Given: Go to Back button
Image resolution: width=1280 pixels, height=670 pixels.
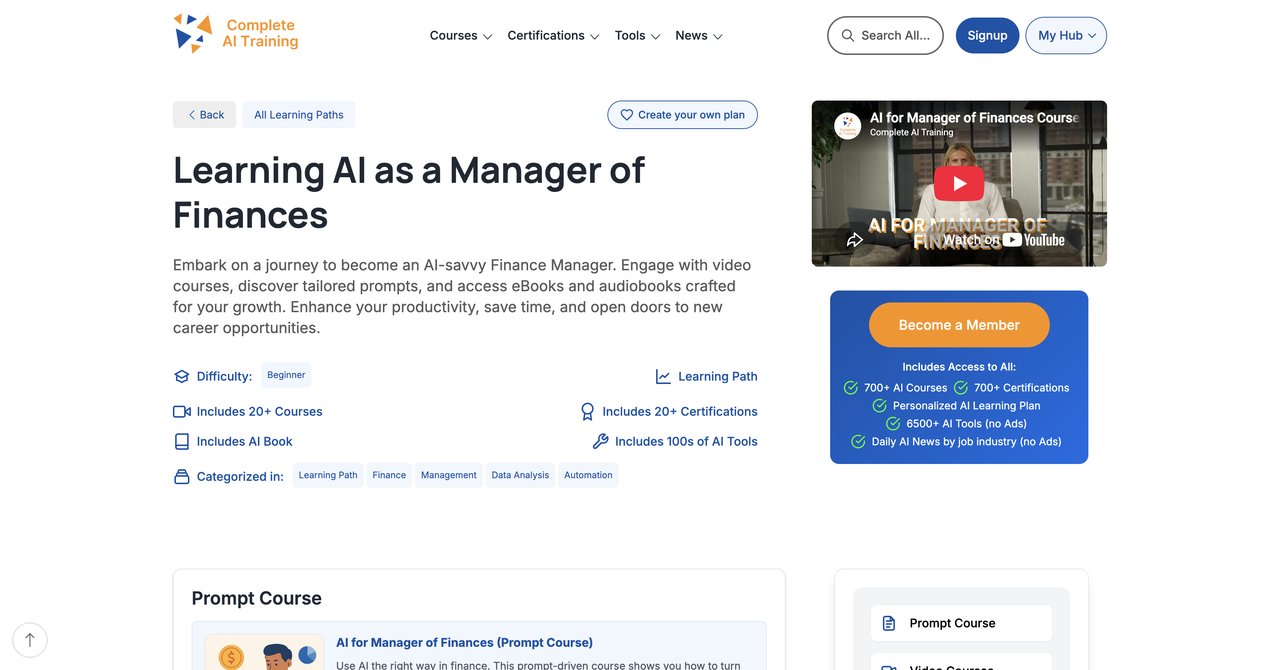Looking at the screenshot, I should [x=205, y=115].
